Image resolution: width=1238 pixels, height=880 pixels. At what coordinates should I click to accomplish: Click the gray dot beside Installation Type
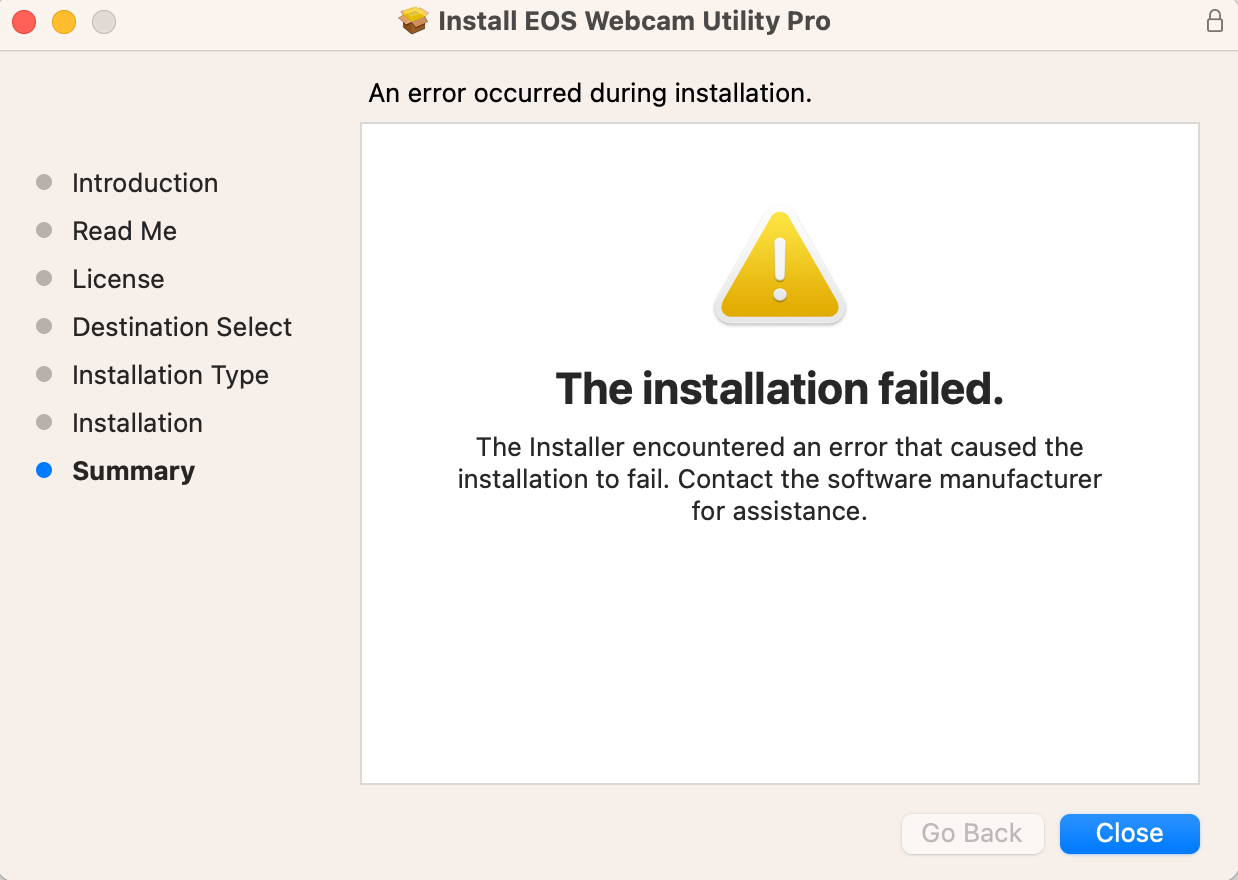tap(44, 374)
